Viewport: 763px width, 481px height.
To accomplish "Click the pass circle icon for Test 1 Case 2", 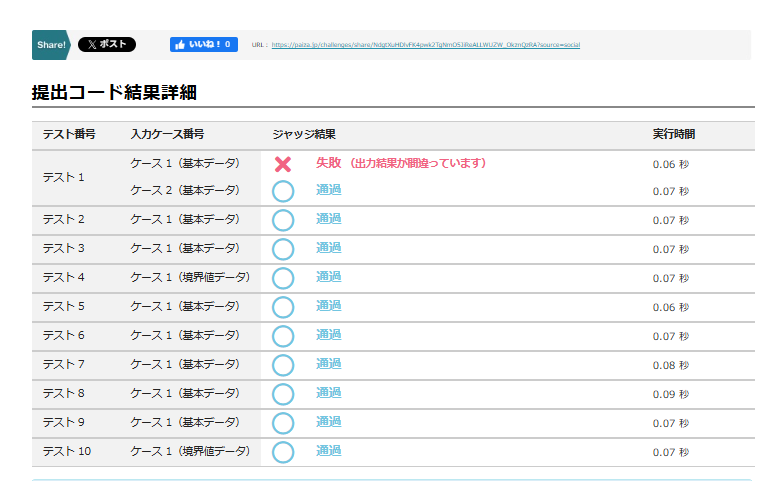I will coord(283,191).
